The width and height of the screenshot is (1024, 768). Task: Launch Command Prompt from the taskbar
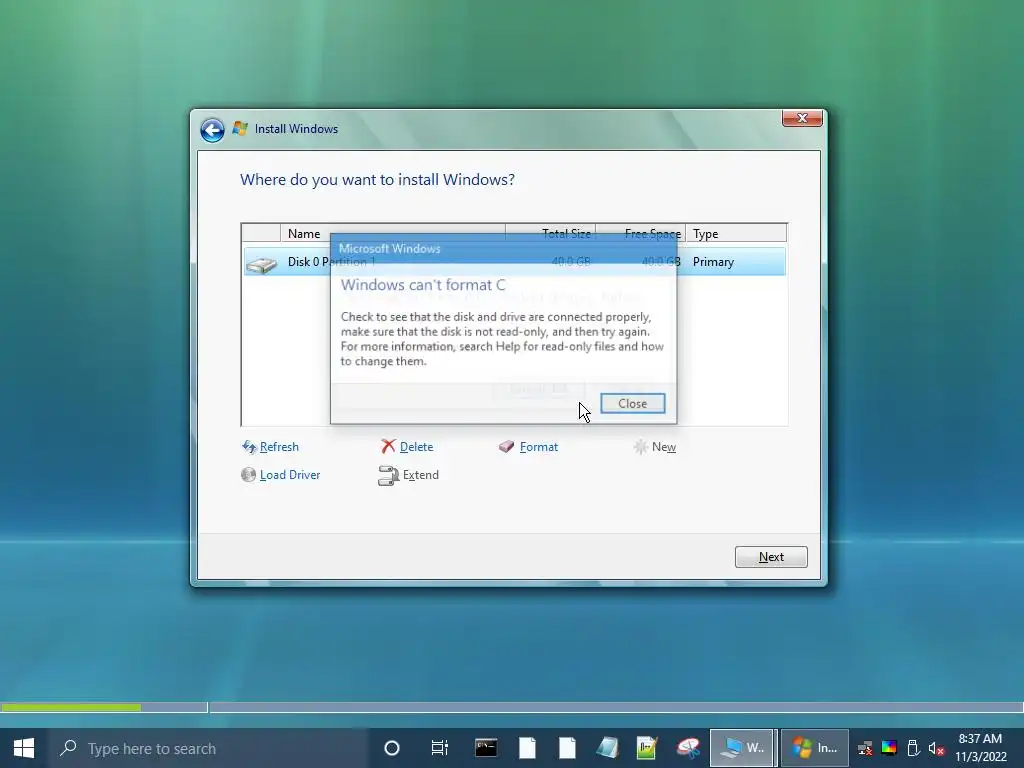click(x=485, y=748)
